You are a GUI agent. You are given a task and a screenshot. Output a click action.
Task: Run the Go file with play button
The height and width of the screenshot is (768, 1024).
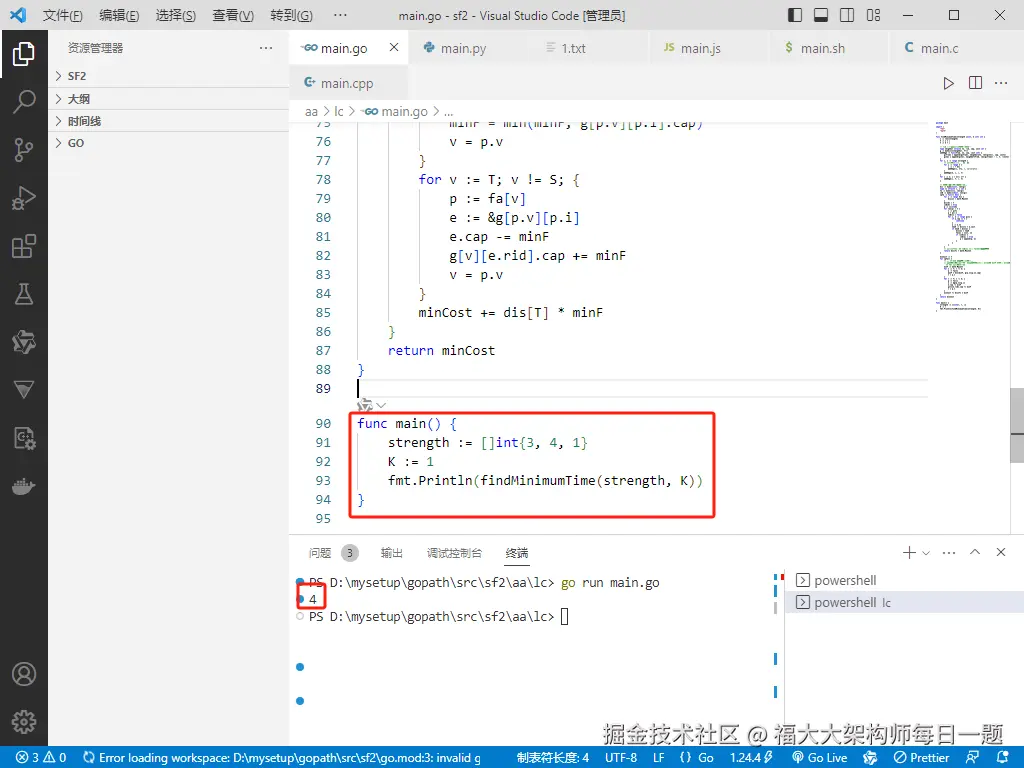pos(948,83)
